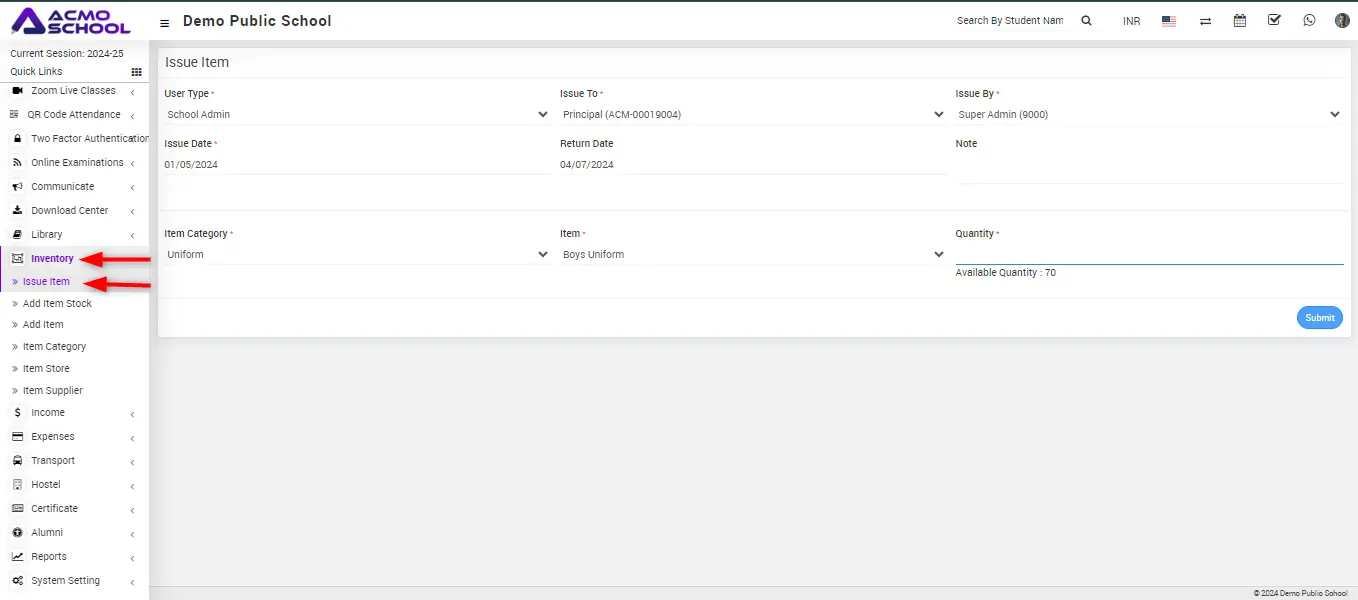Expand the Item Category dropdown
1358x600 pixels.
coord(357,255)
